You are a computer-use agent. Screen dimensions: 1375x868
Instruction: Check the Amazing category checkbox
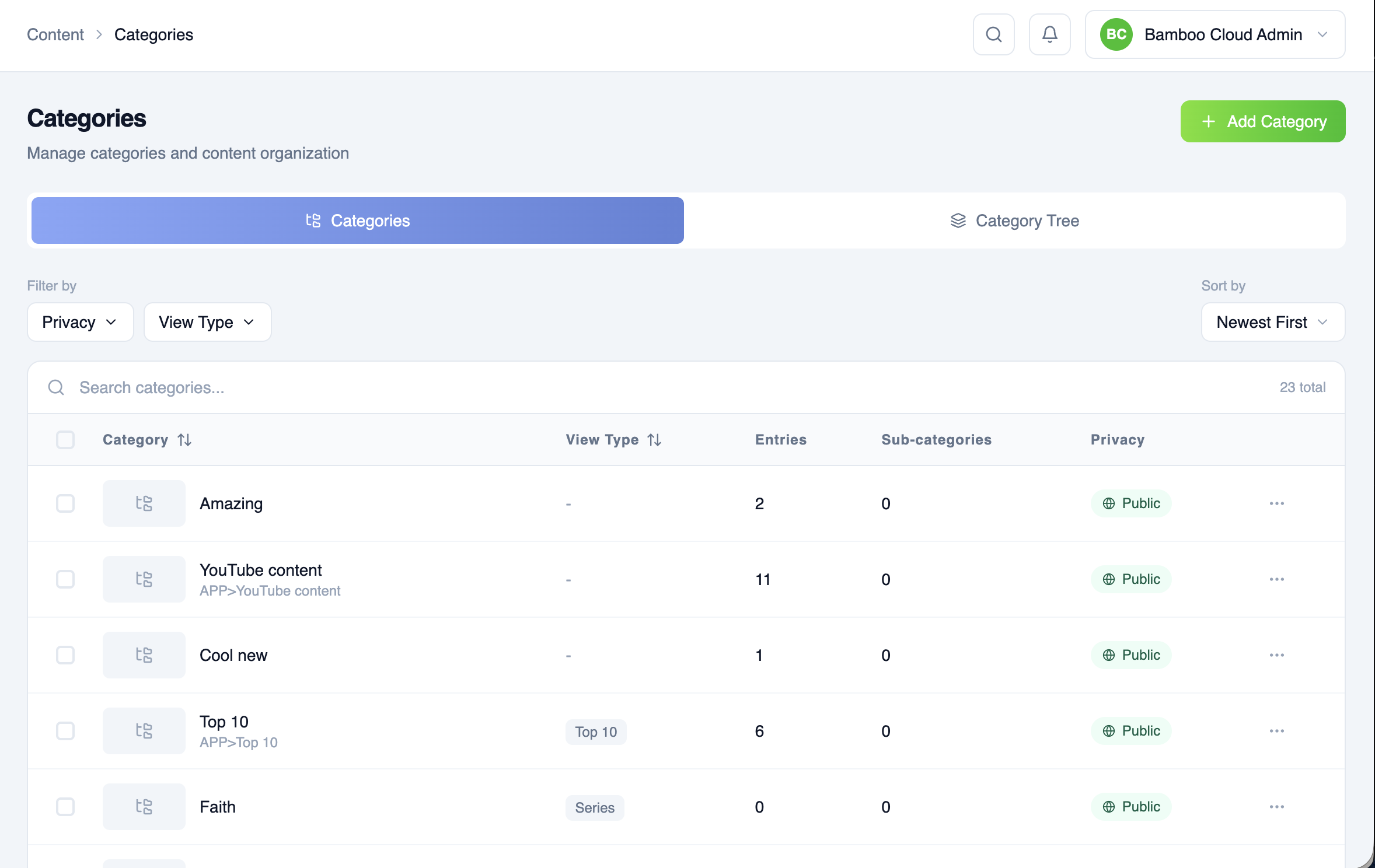65,503
